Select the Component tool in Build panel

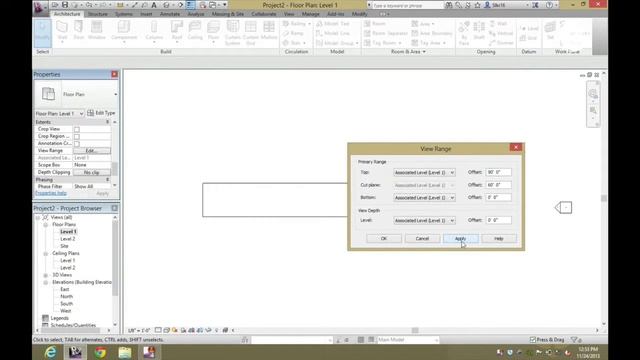pyautogui.click(x=124, y=31)
